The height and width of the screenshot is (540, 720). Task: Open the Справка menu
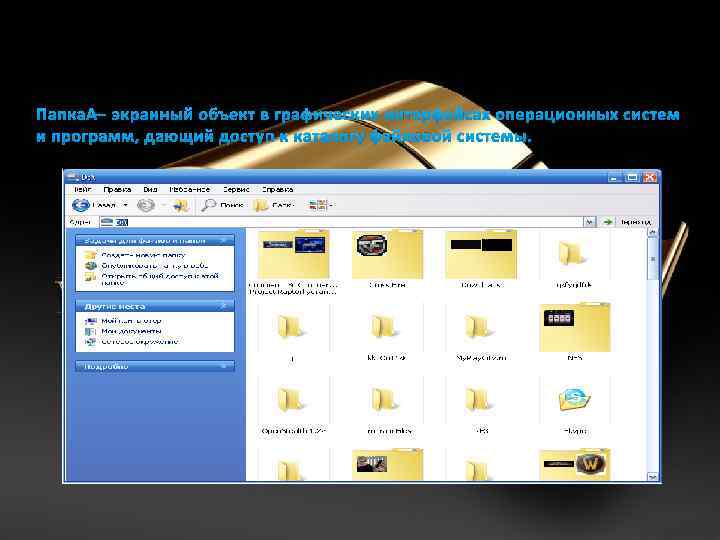coord(277,190)
